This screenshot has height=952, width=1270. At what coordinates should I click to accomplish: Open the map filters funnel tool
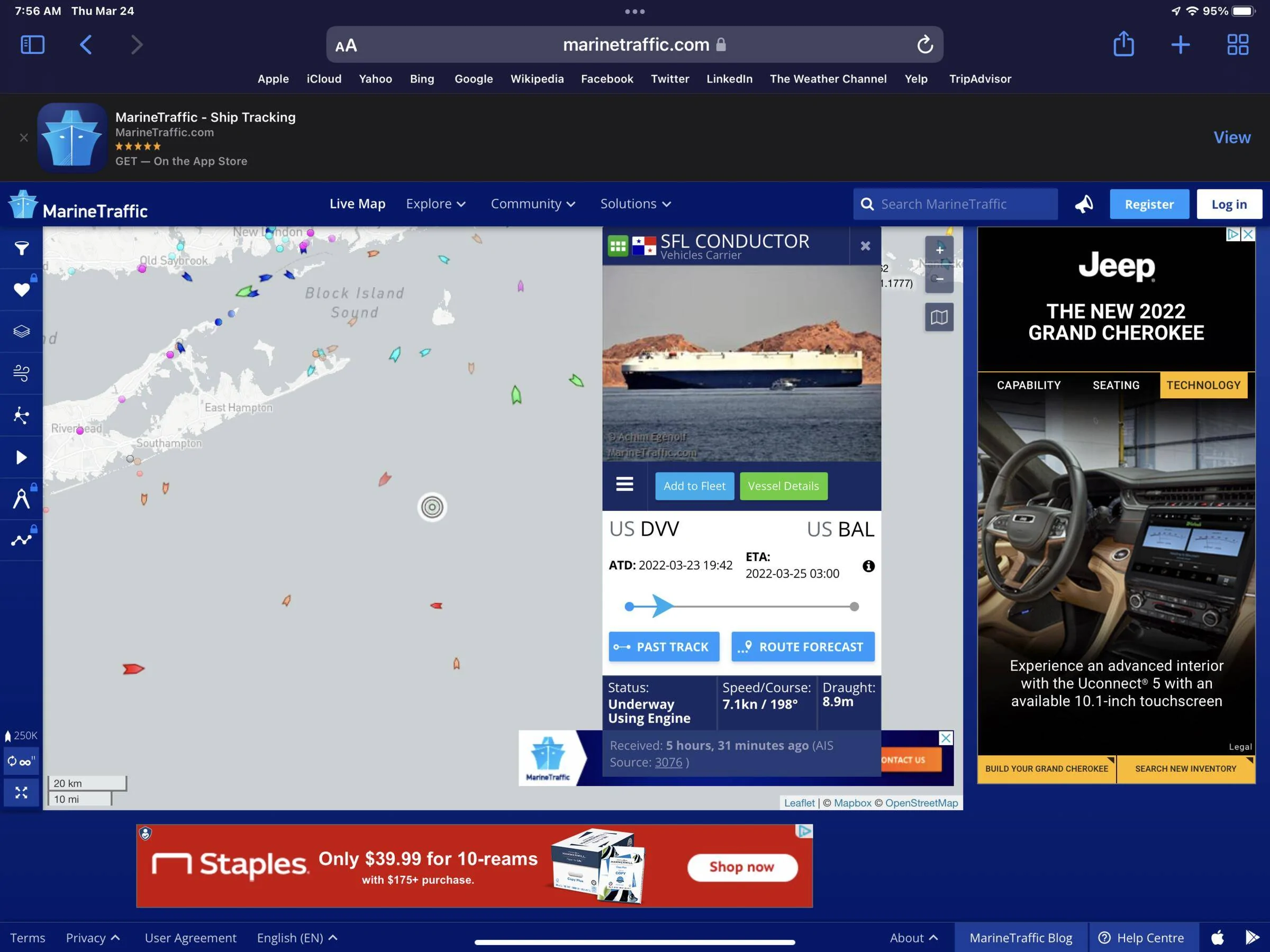coord(21,249)
